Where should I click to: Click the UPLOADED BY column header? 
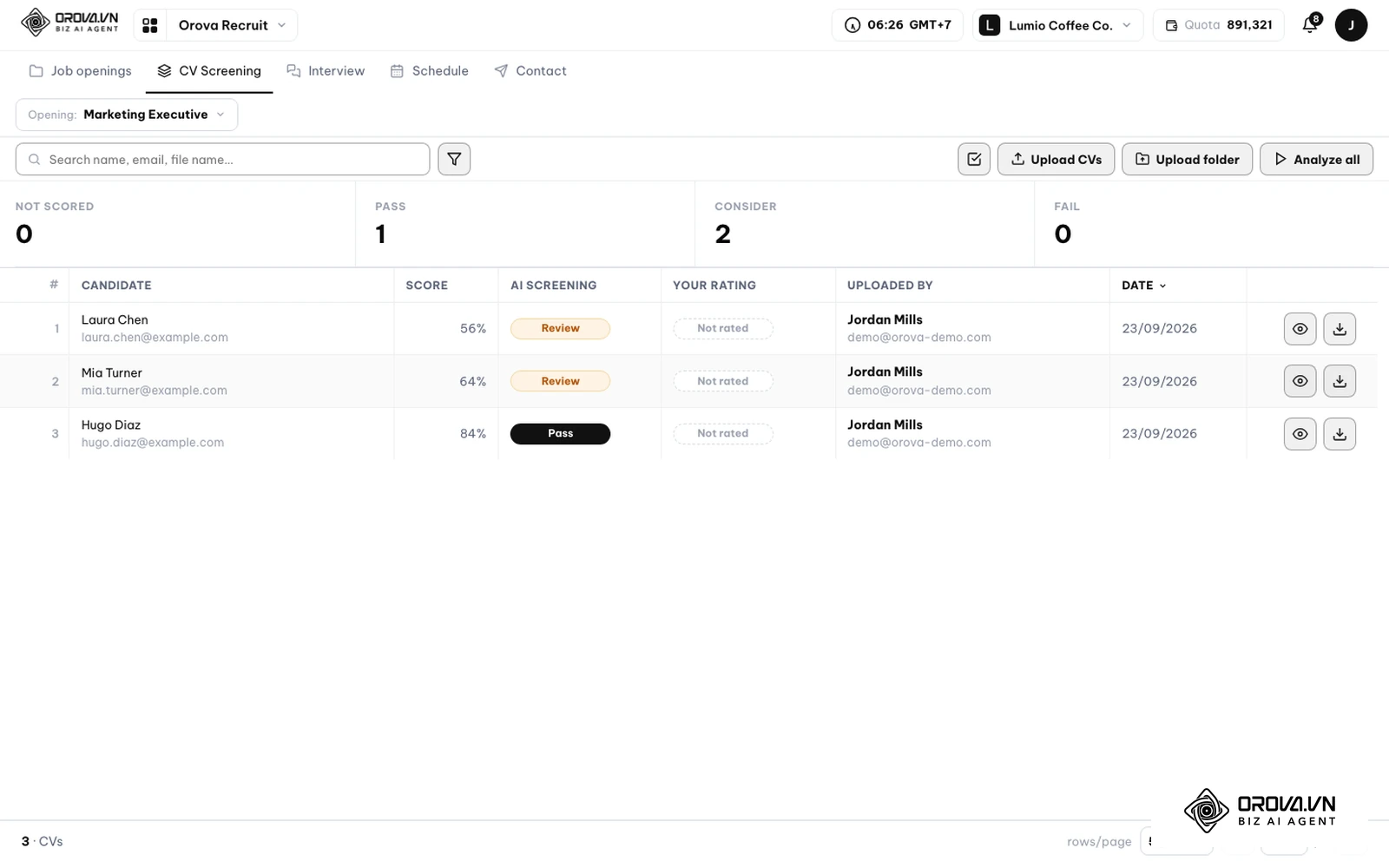(x=890, y=286)
